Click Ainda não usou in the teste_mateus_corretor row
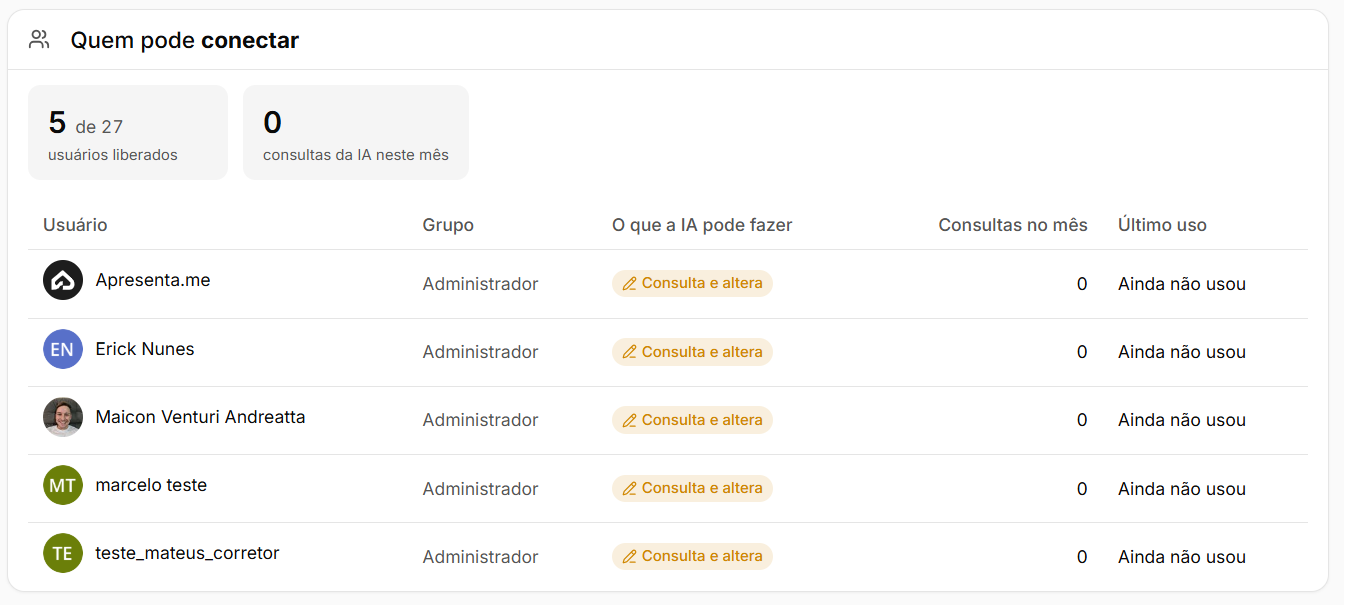 click(x=1182, y=557)
